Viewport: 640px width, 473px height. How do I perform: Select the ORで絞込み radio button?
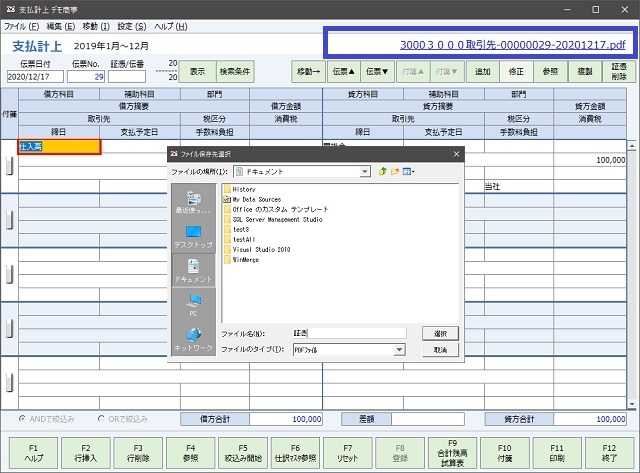click(101, 419)
